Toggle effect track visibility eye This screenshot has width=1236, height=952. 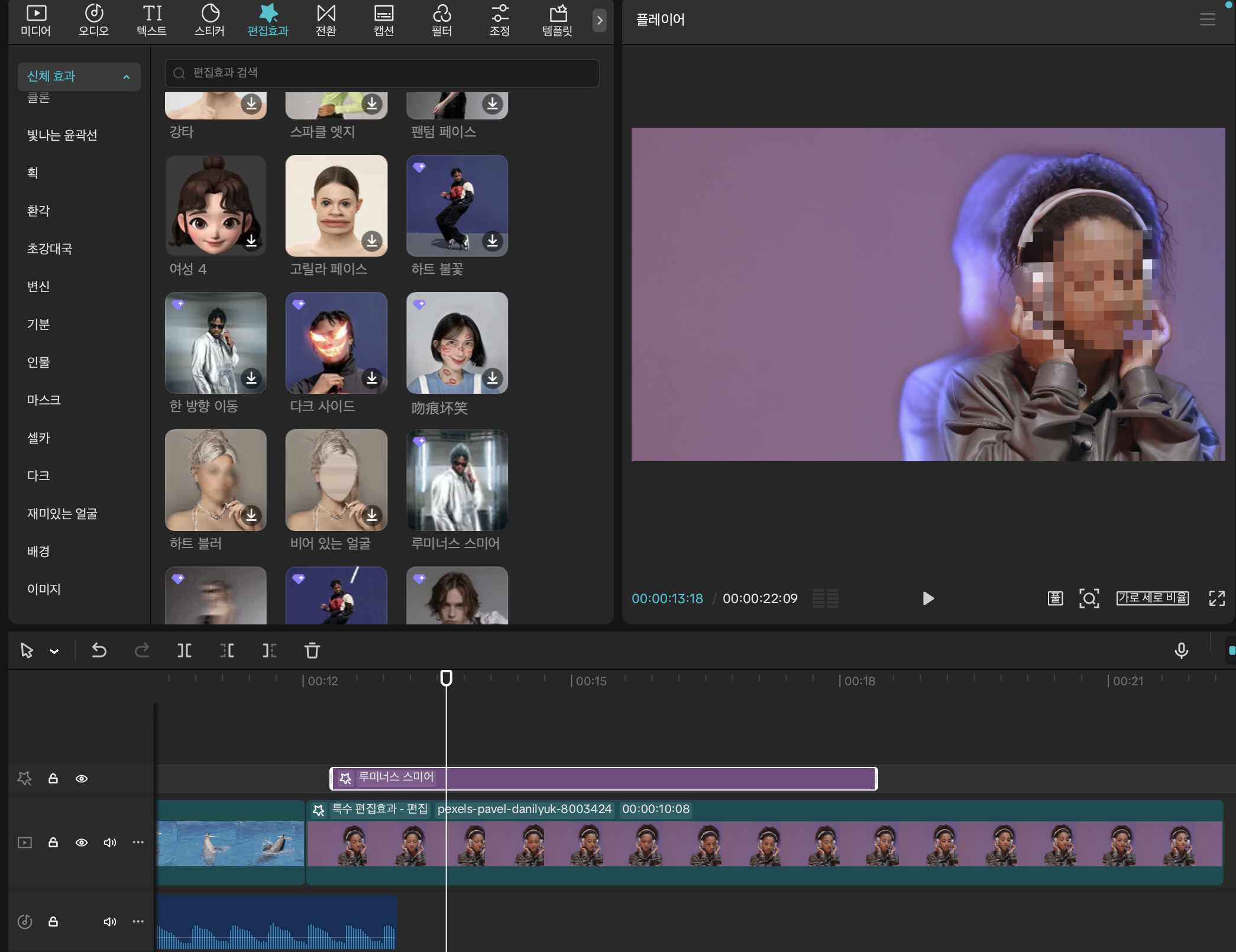(82, 779)
